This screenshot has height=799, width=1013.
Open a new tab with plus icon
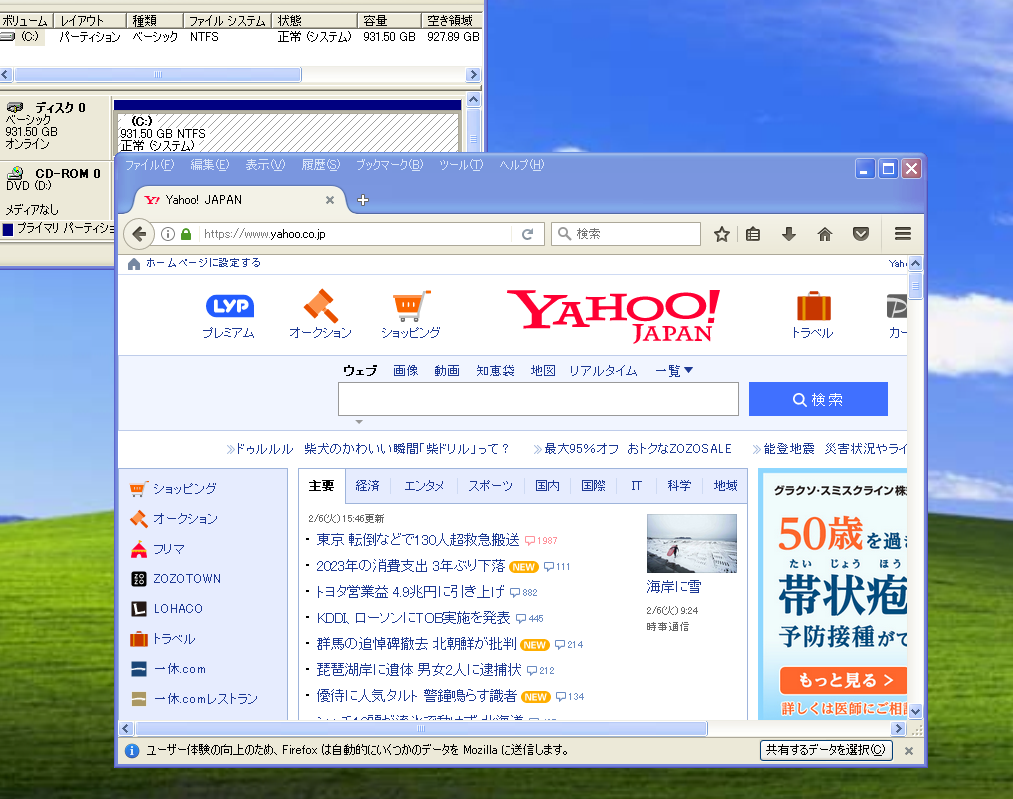[363, 200]
